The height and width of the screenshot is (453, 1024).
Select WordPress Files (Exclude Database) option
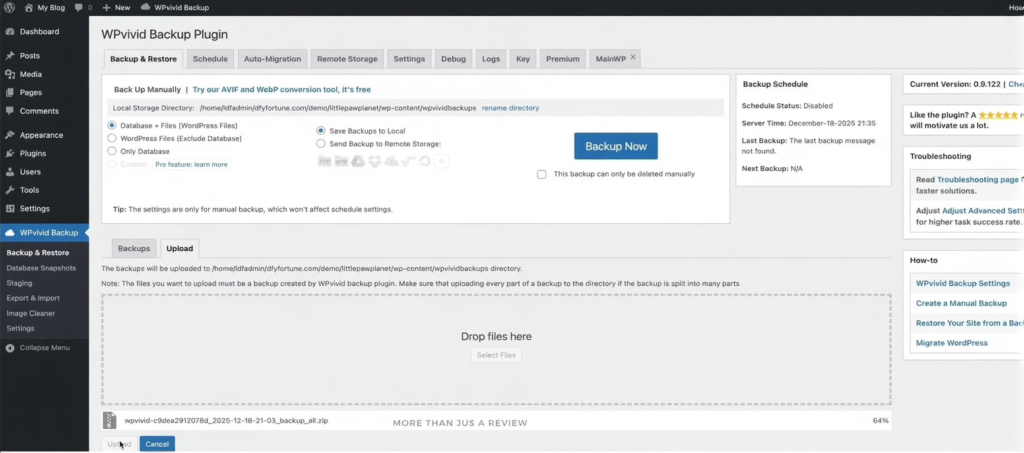coord(112,138)
